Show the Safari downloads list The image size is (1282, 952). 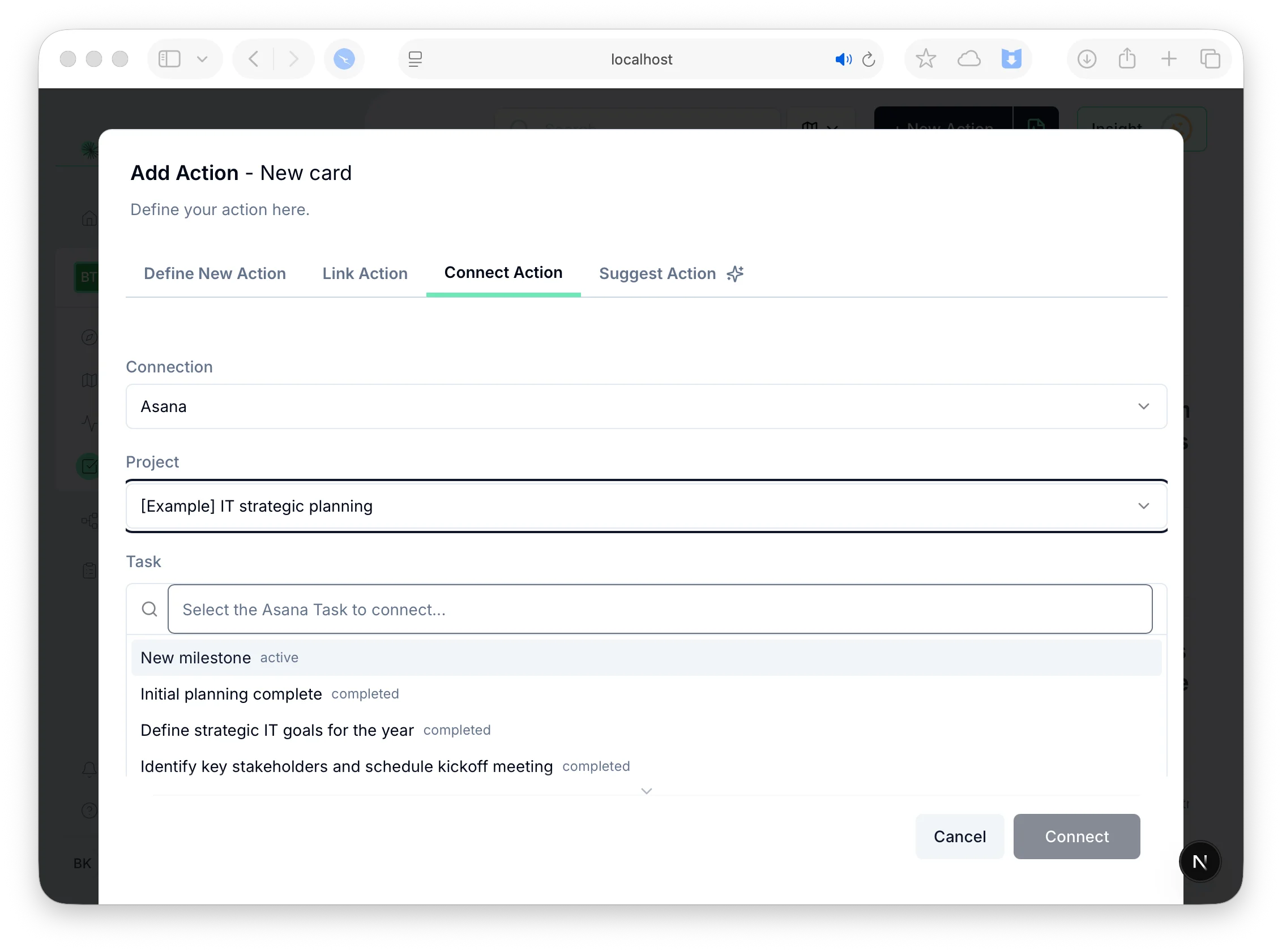[1087, 59]
